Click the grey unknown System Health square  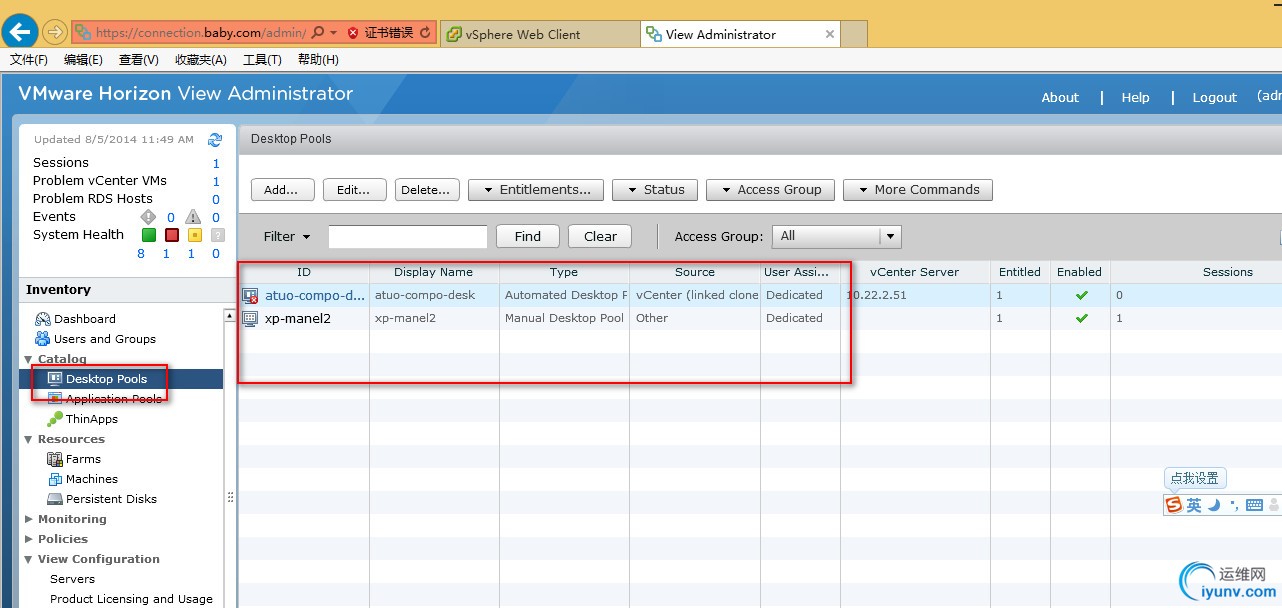(x=217, y=235)
